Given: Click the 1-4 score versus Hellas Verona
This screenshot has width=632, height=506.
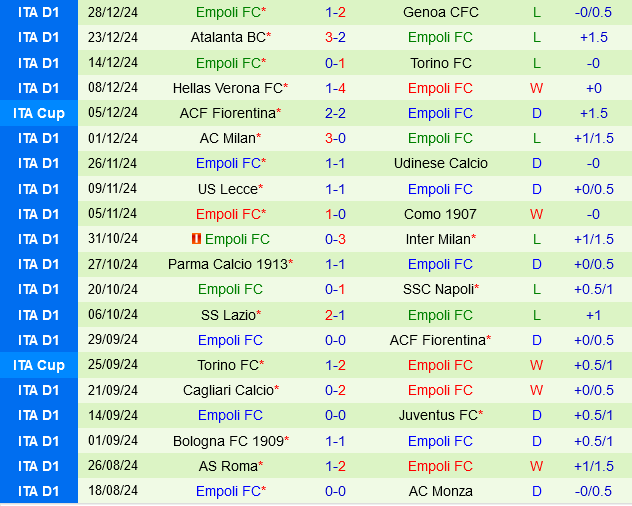Looking at the screenshot, I should (x=335, y=88).
